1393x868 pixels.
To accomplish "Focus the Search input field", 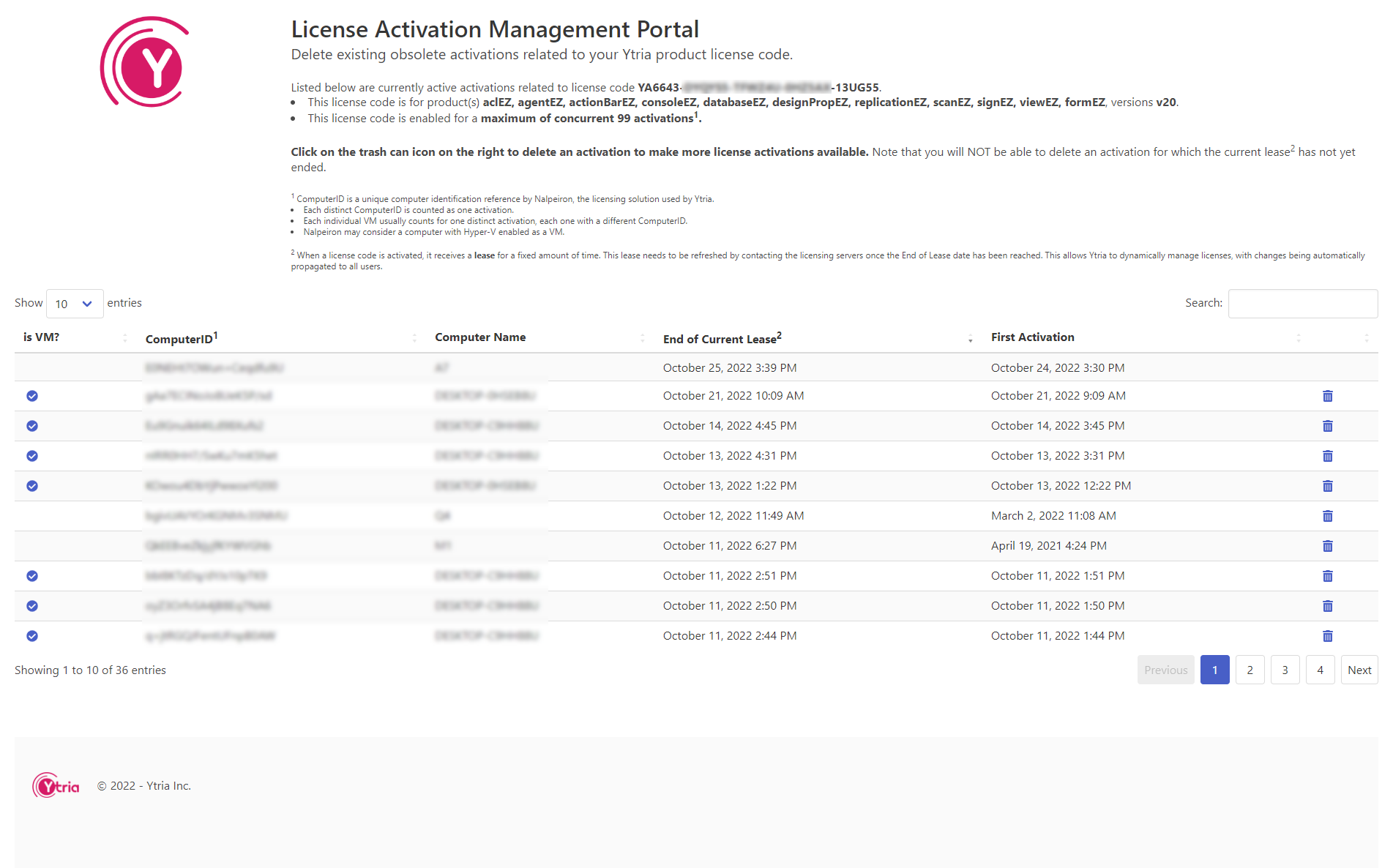I will click(x=1302, y=303).
